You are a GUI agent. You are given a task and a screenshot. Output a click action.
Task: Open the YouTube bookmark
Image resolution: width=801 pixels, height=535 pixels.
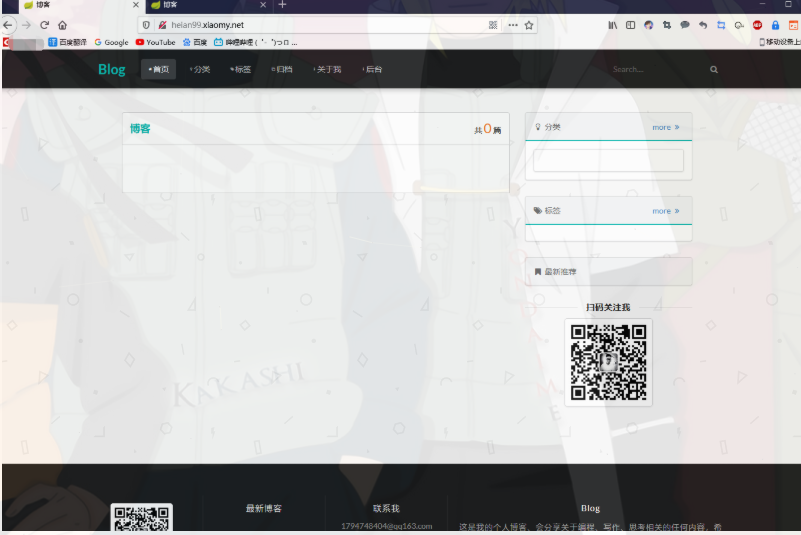pyautogui.click(x=155, y=42)
